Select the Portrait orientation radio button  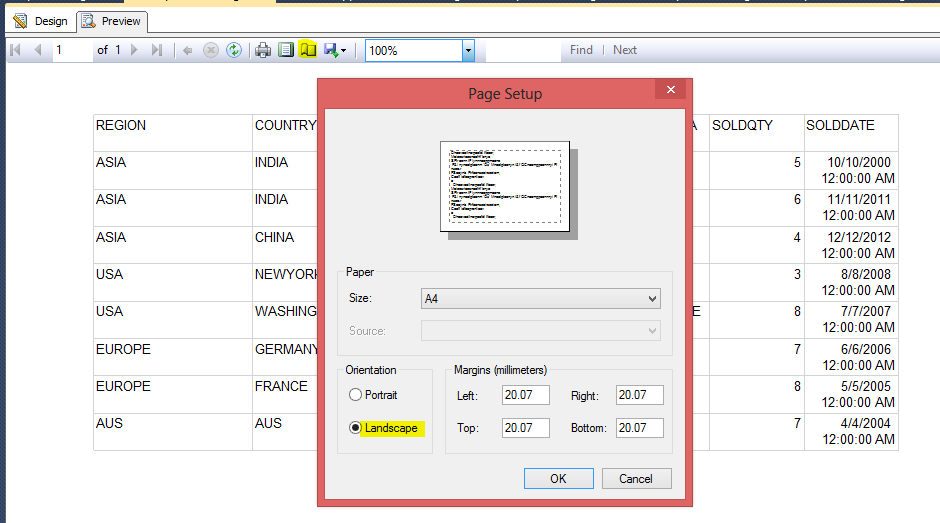tap(355, 395)
